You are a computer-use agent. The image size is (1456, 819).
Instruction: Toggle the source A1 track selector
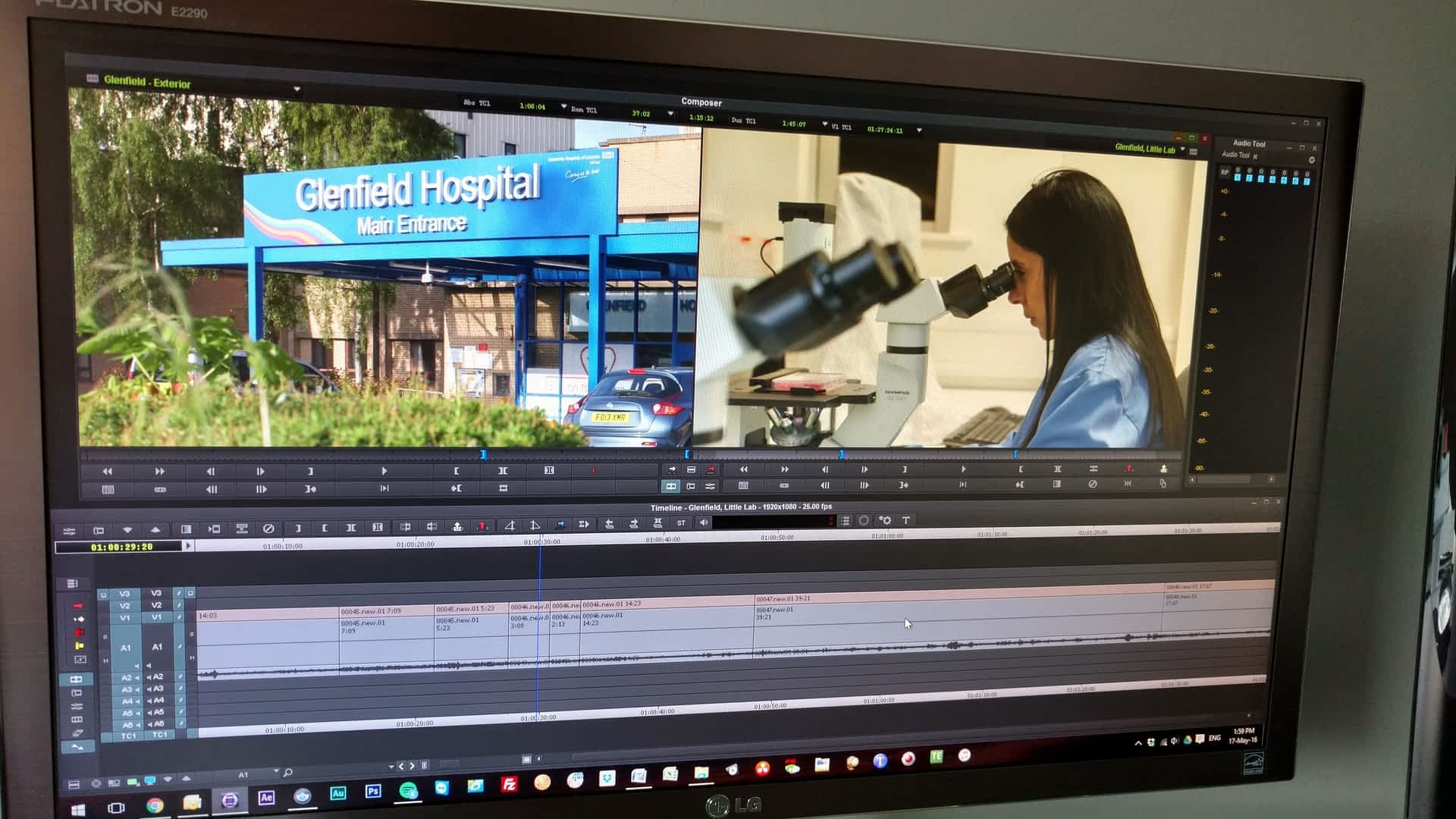coord(125,648)
